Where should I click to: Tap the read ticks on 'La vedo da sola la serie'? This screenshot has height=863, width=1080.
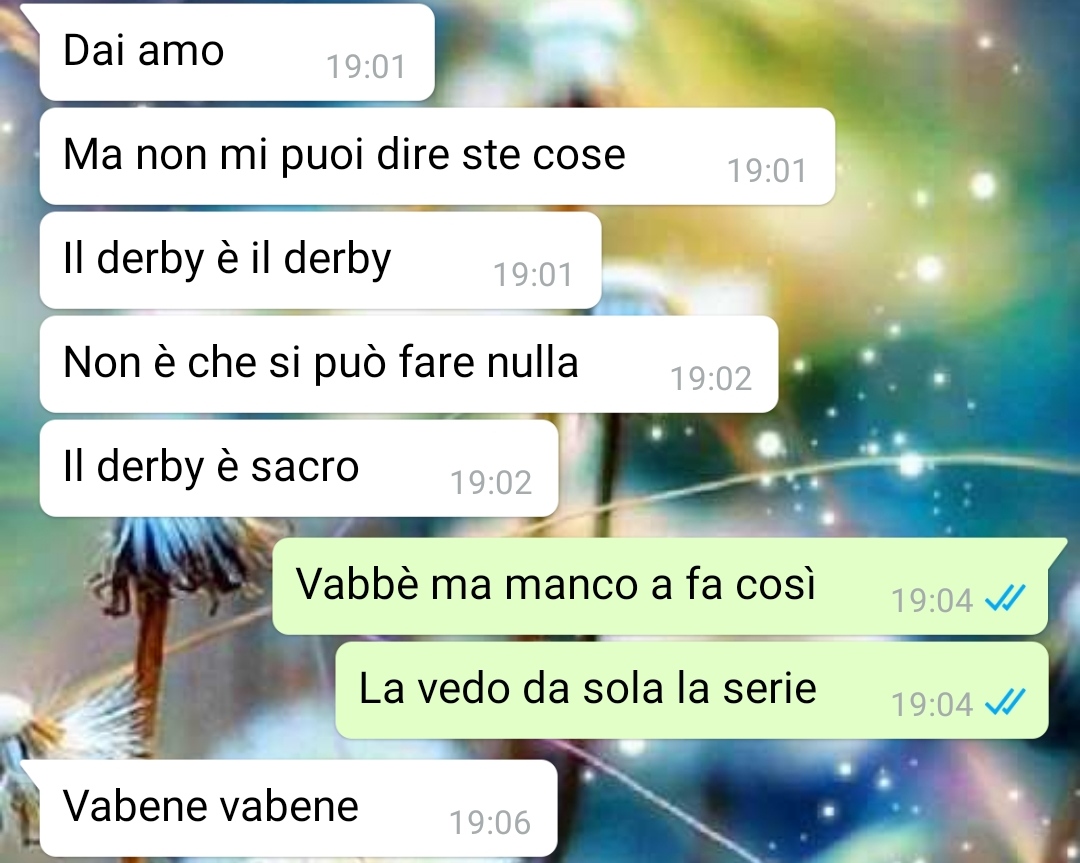click(1005, 702)
